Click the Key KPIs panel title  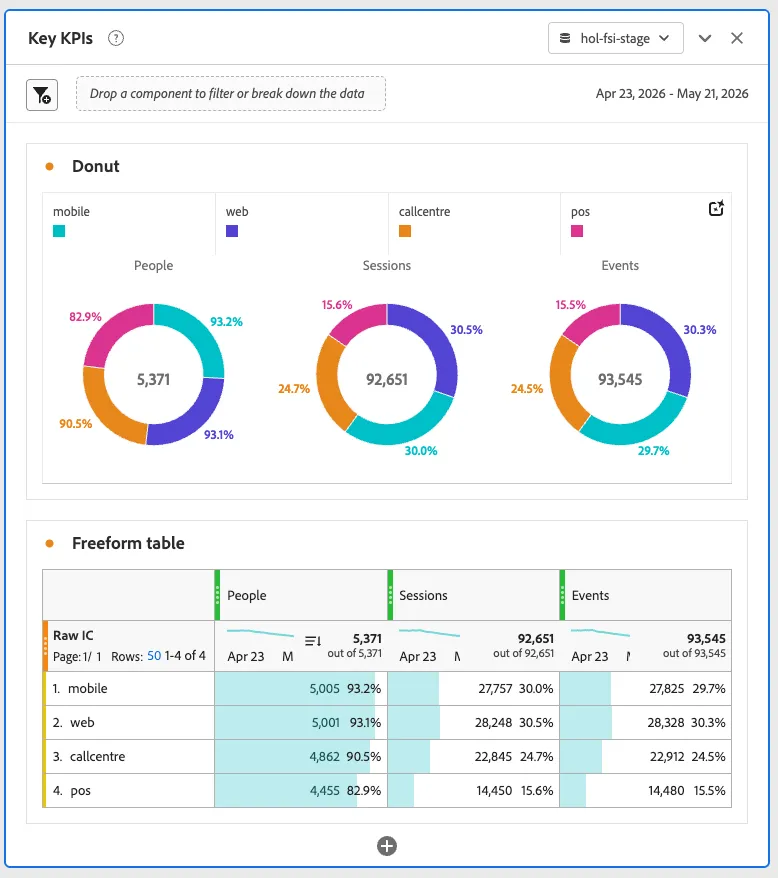click(60, 38)
